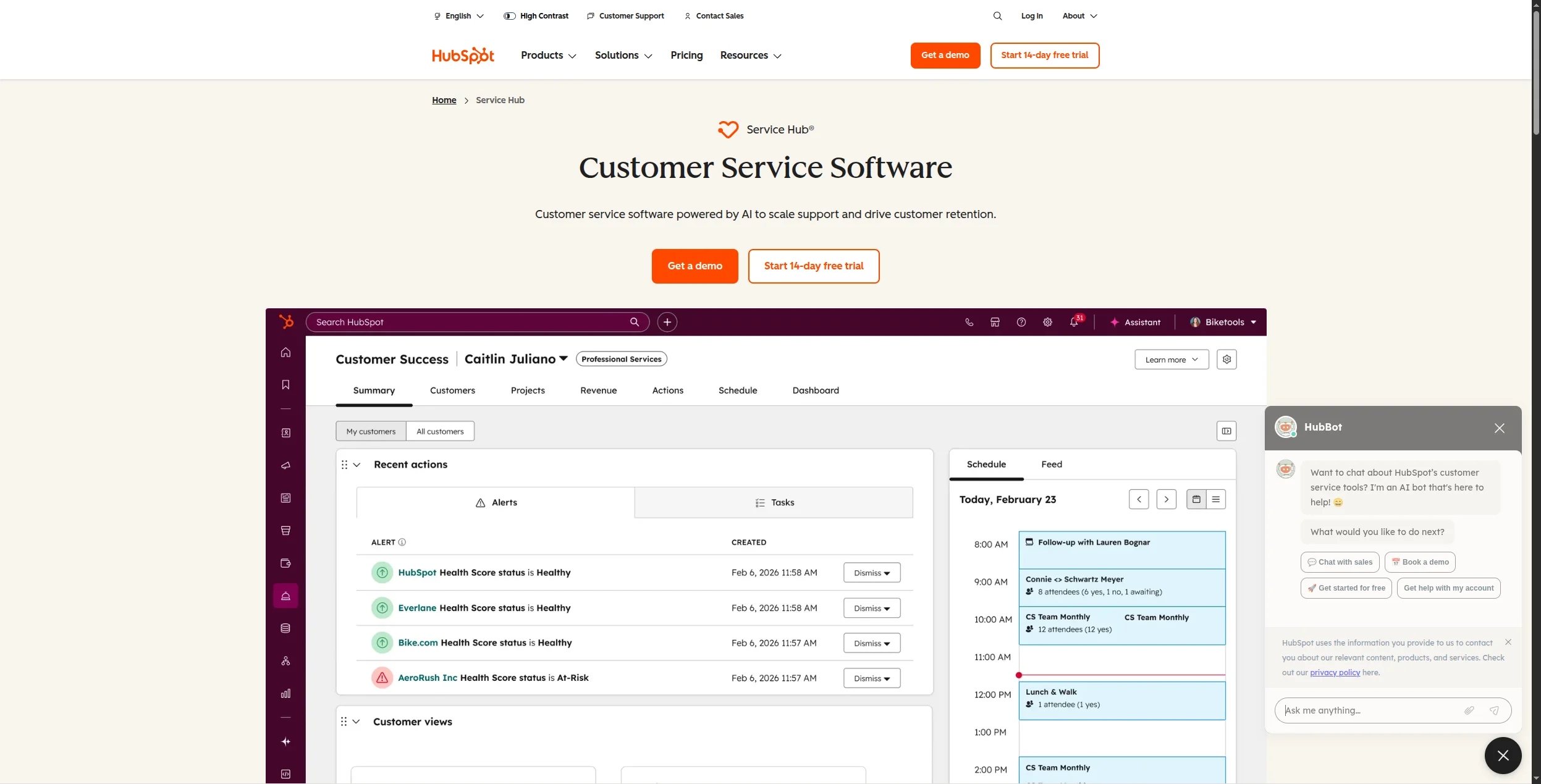Go to previous day in schedule

click(1139, 499)
